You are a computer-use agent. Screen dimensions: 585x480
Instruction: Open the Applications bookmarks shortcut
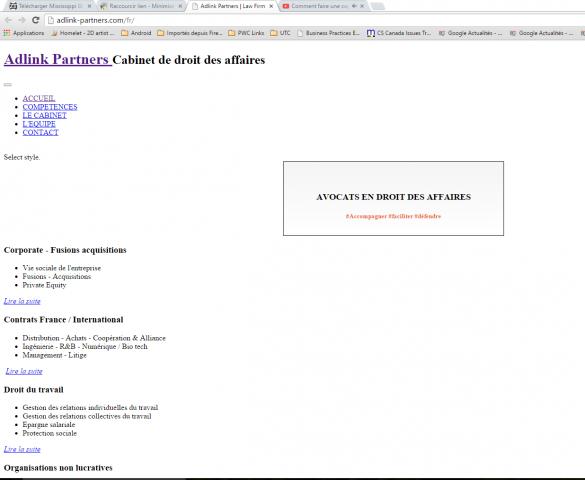point(24,33)
